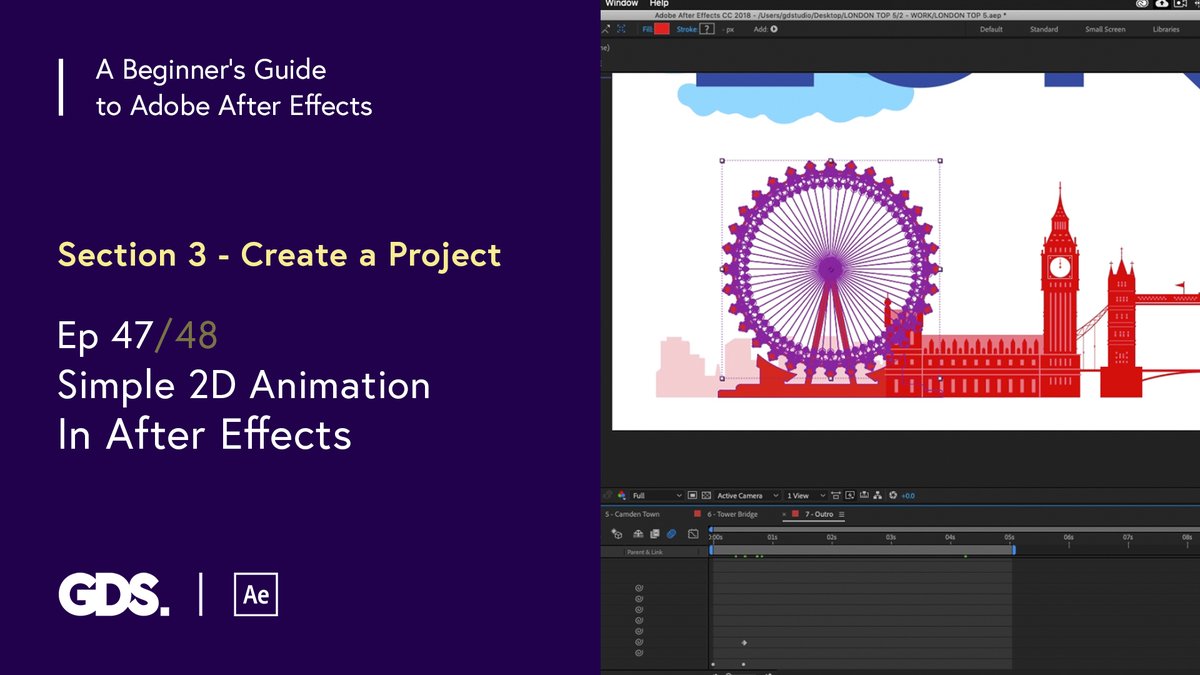Switch to the Small Screen workspace
Screen dimensions: 1200x675
click(x=1105, y=29)
